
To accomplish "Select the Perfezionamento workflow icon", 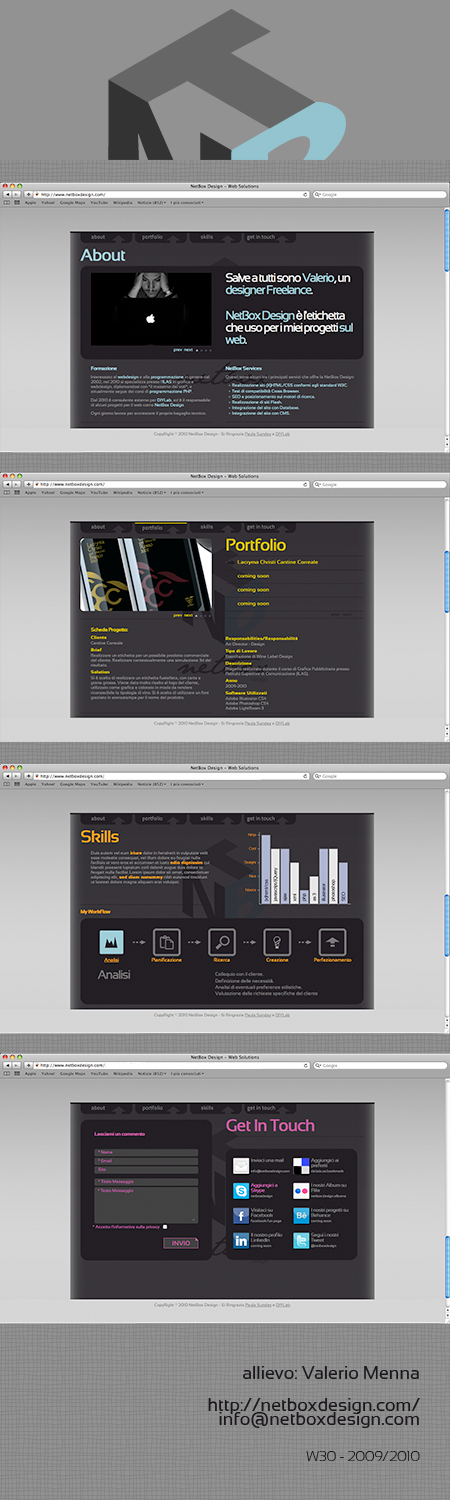I will (x=332, y=941).
